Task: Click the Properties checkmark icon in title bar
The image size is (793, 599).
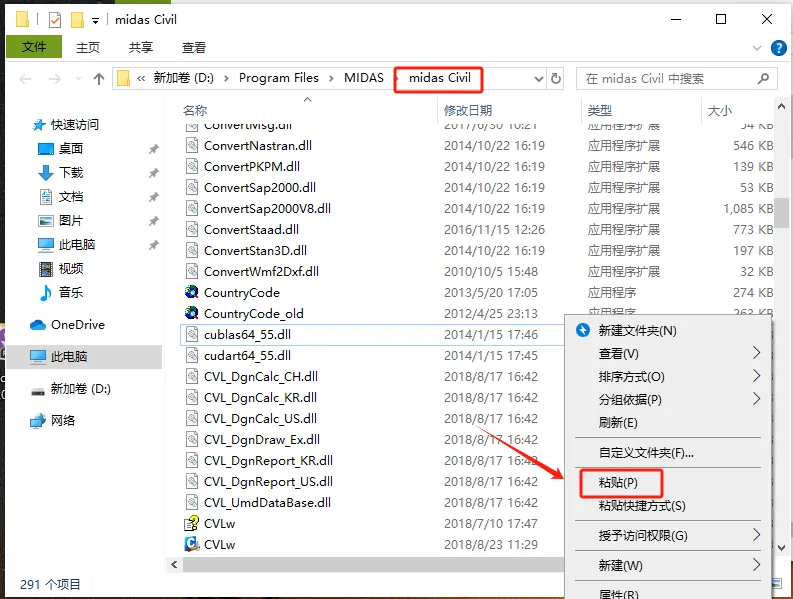Action: [55, 20]
